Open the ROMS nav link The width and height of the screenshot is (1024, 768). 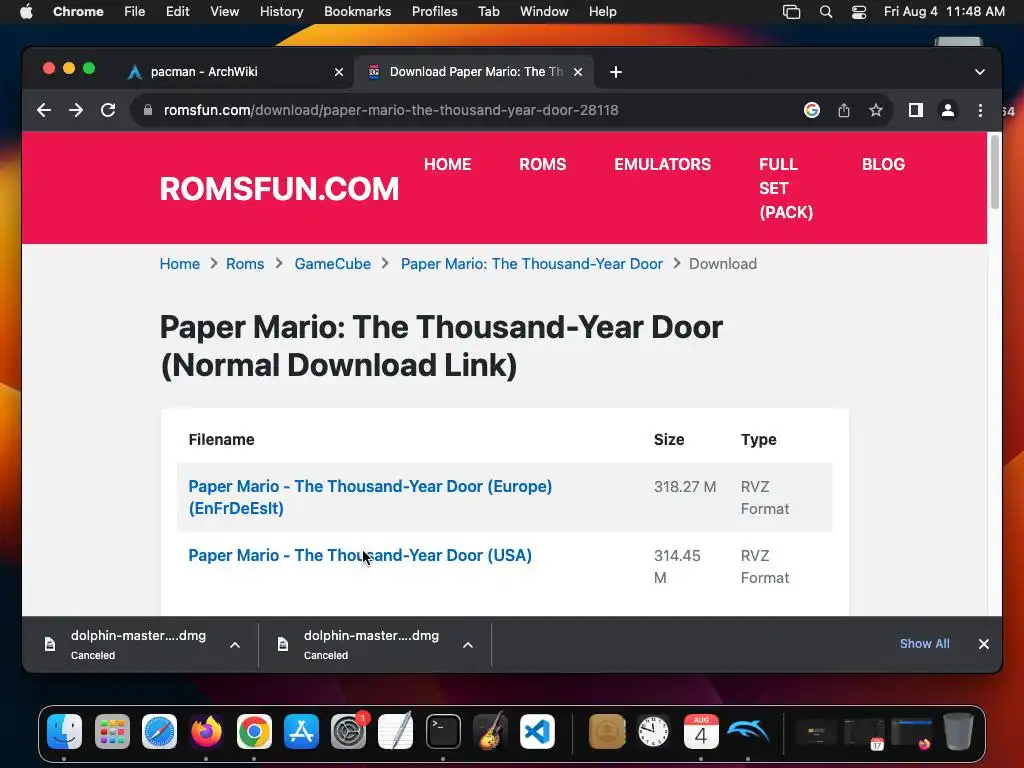pyautogui.click(x=543, y=165)
